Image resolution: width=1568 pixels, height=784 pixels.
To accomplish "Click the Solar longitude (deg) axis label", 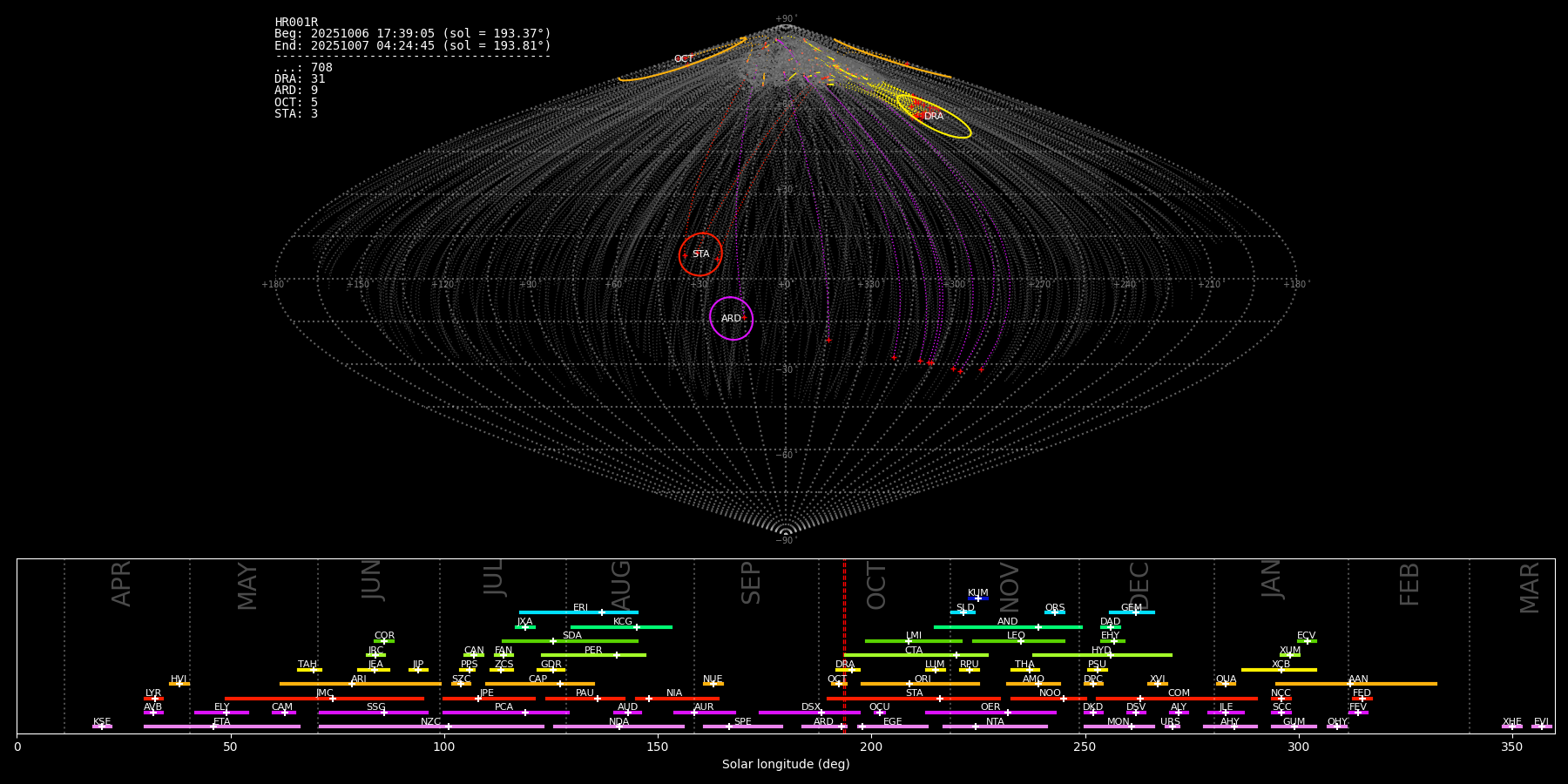I will [786, 764].
